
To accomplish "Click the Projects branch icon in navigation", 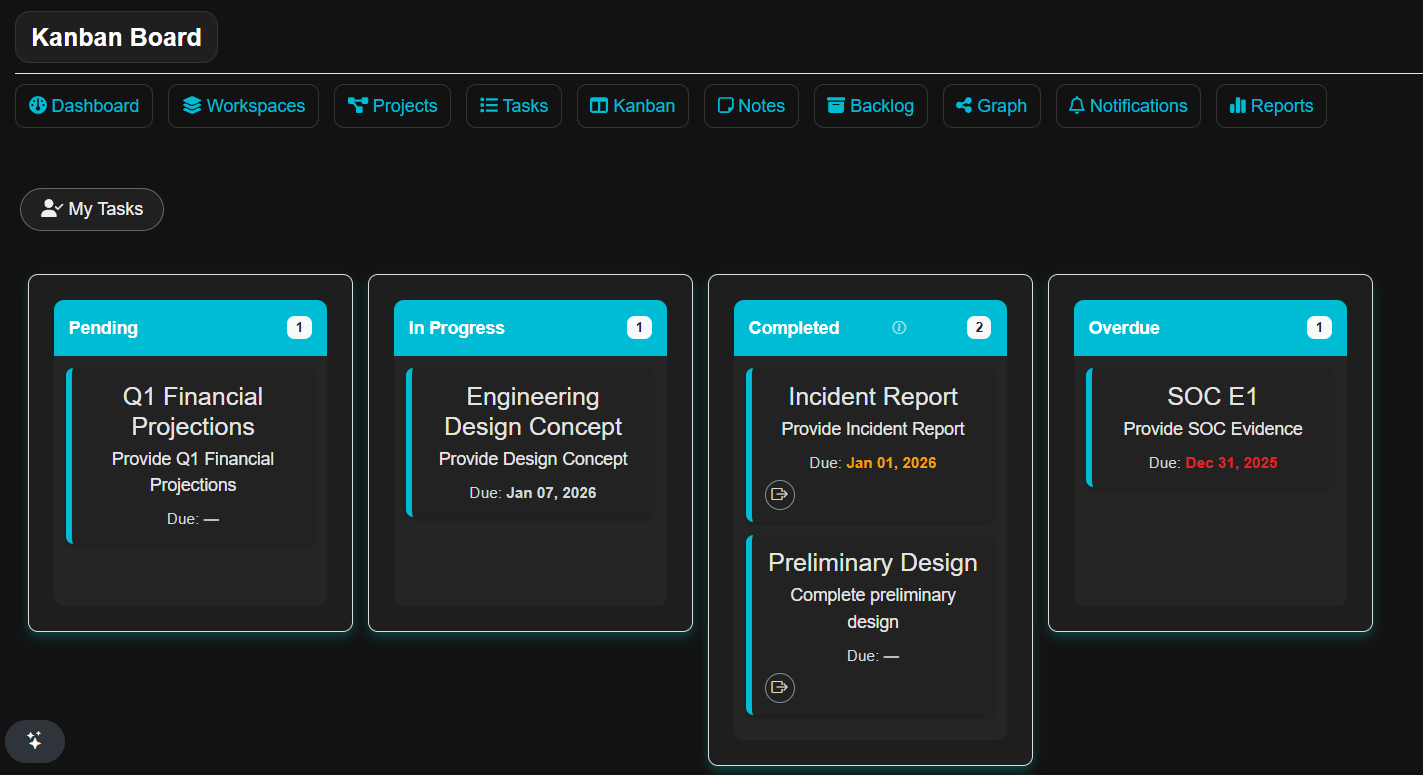I will coord(356,105).
